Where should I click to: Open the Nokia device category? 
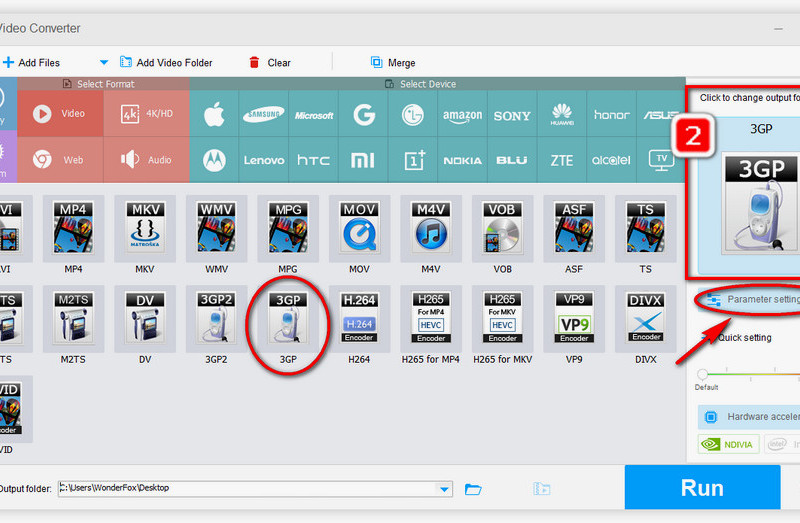pos(462,160)
